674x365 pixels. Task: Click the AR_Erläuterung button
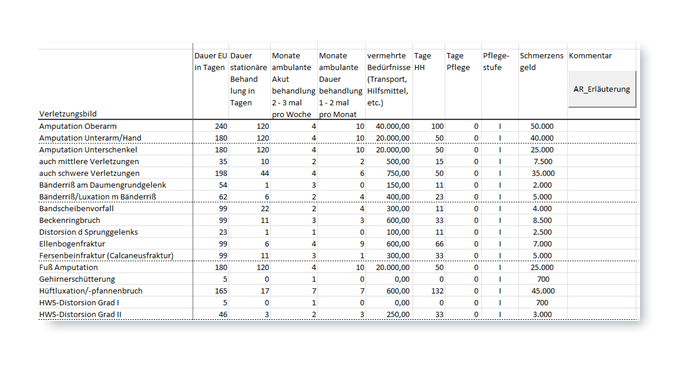(602, 89)
